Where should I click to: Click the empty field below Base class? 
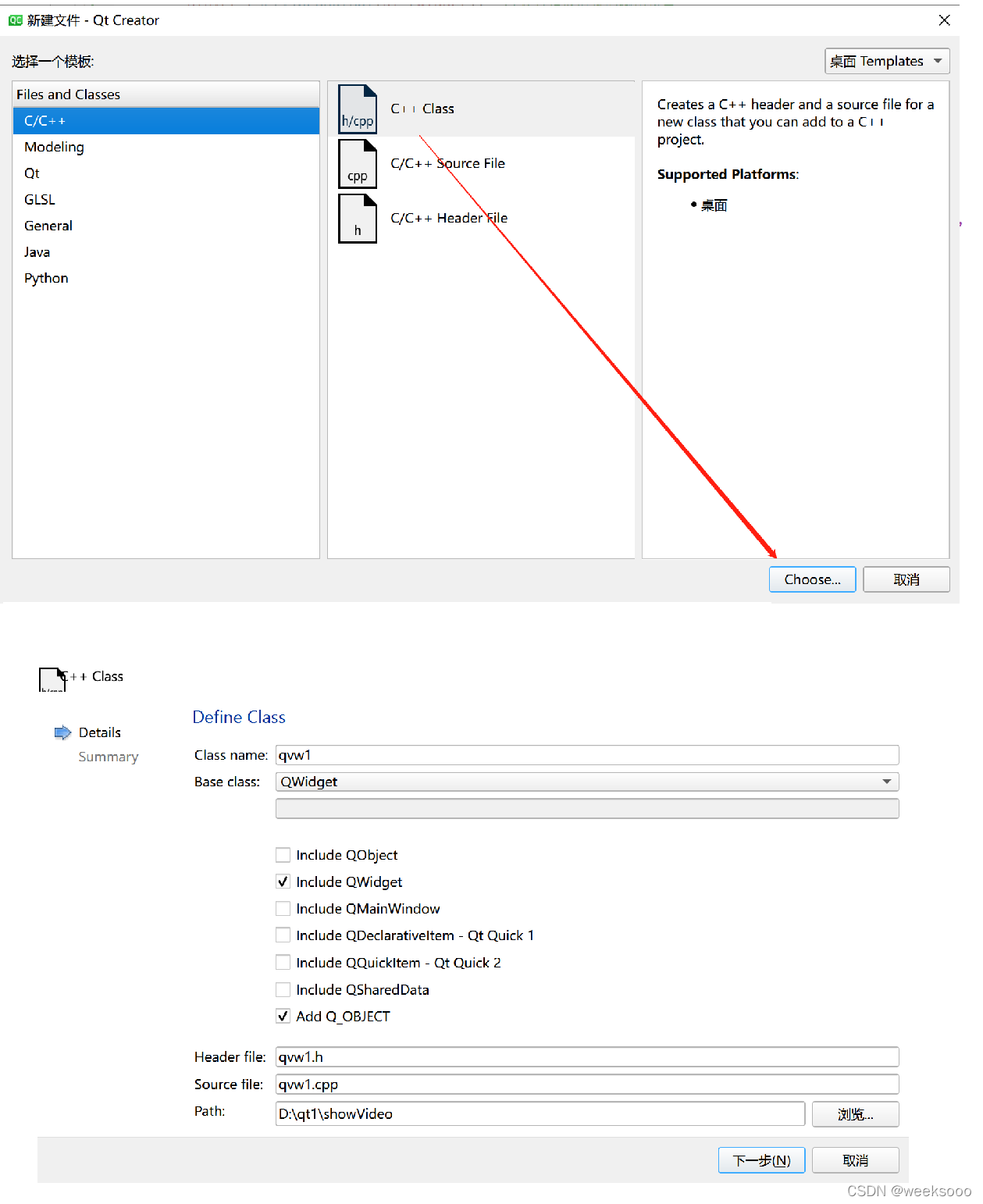pyautogui.click(x=587, y=808)
